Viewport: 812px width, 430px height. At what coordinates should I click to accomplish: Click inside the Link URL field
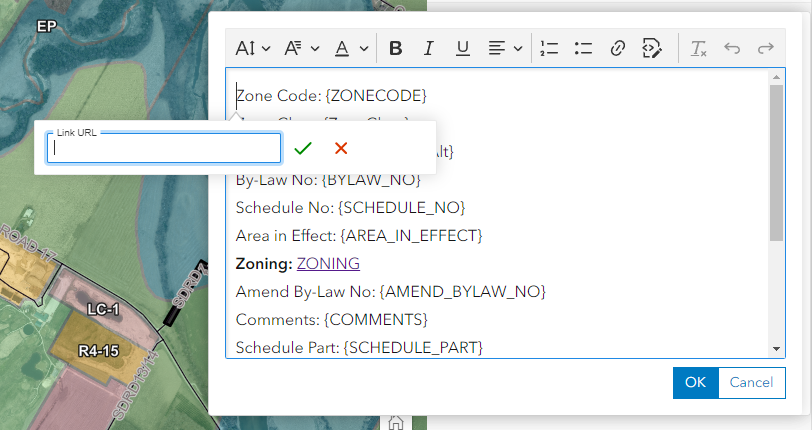pos(164,148)
